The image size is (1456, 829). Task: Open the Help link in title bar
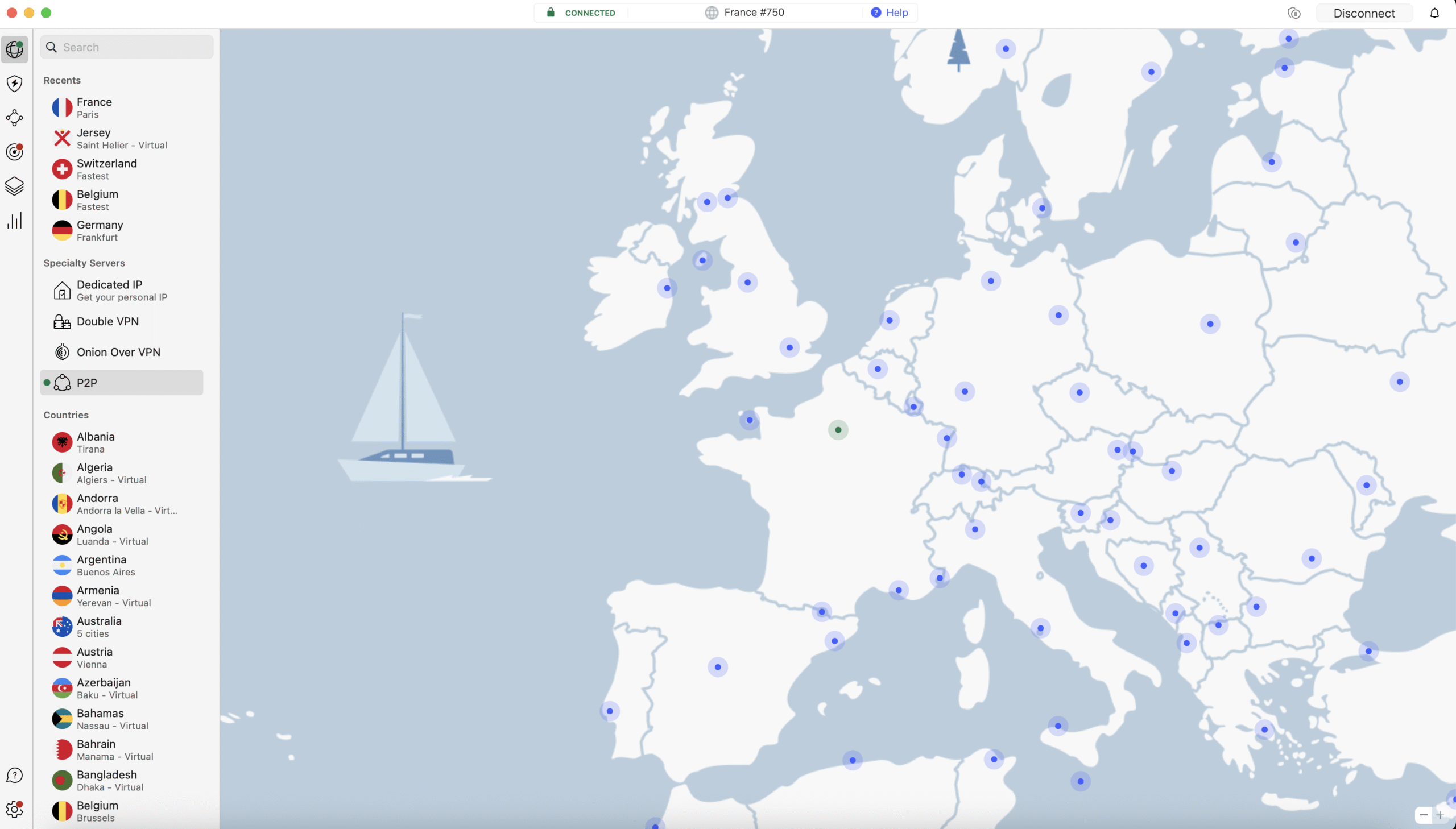click(x=890, y=13)
